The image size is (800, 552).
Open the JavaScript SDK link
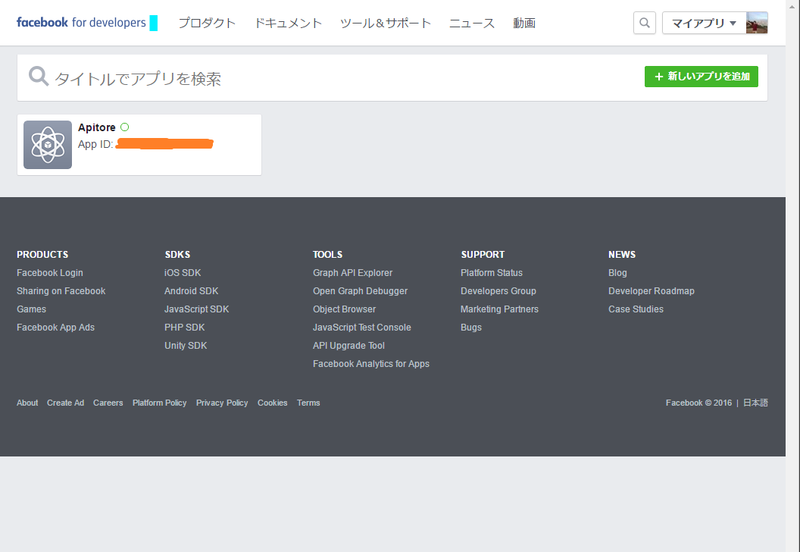(x=196, y=309)
